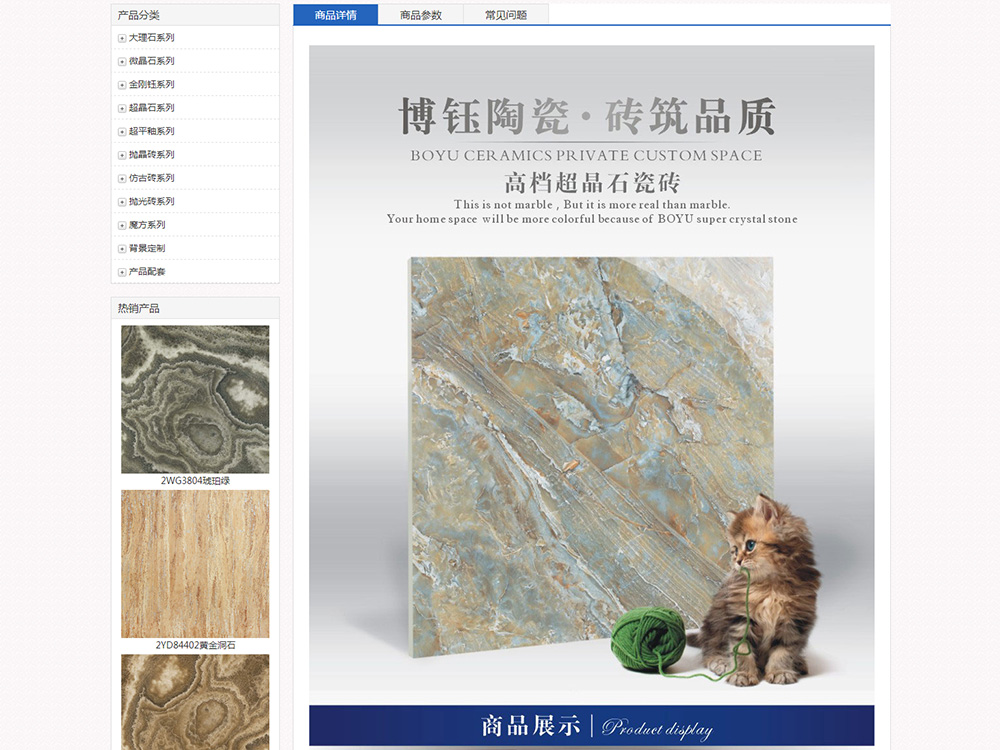This screenshot has width=1000, height=750.
Task: Click the 热销产品 sidebar heading
Action: pos(138,309)
